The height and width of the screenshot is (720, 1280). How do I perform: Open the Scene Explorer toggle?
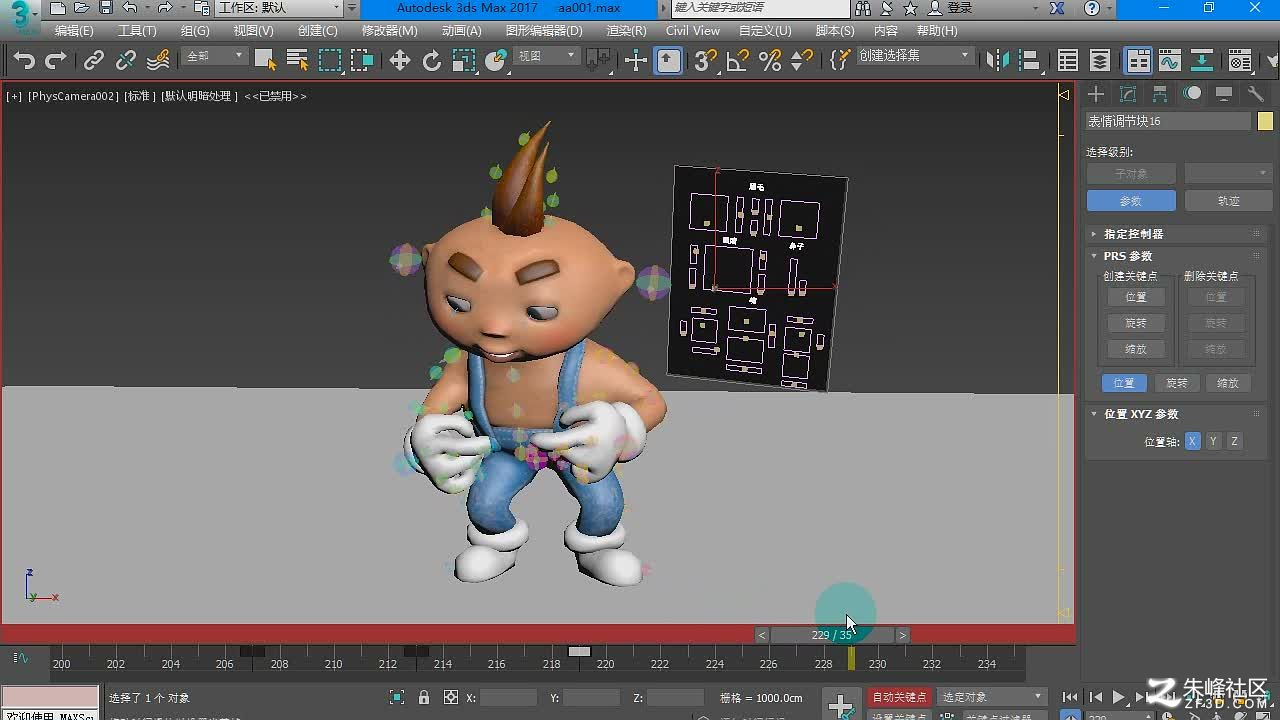coord(1068,61)
